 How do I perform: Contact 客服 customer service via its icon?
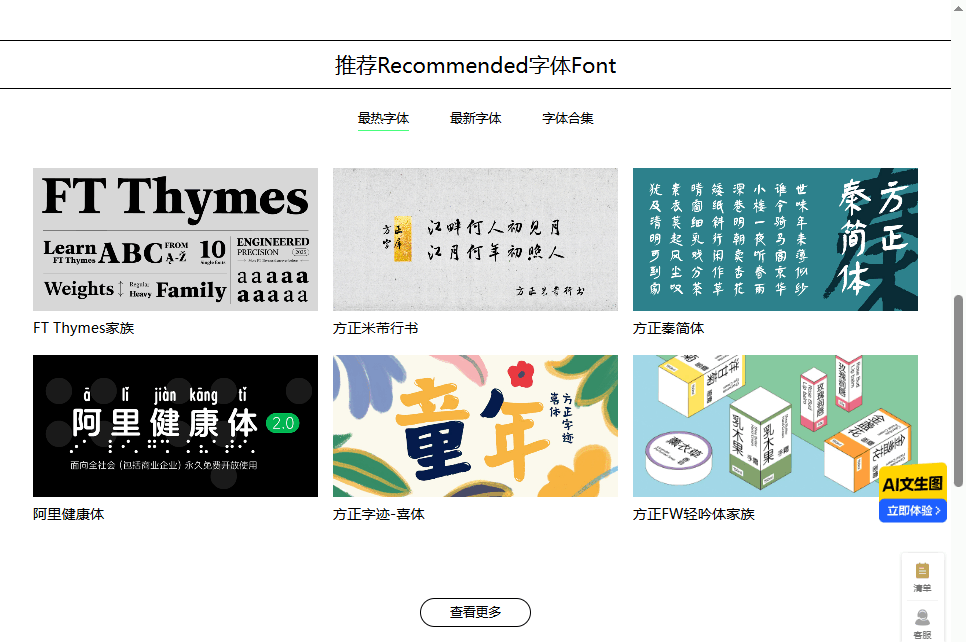(921, 622)
